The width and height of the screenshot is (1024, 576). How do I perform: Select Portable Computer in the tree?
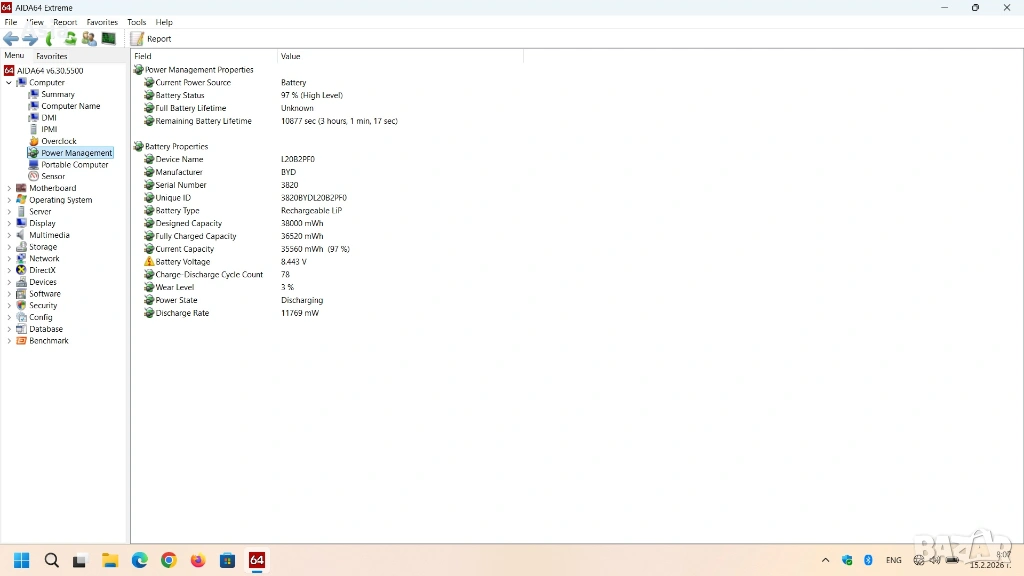coord(74,165)
